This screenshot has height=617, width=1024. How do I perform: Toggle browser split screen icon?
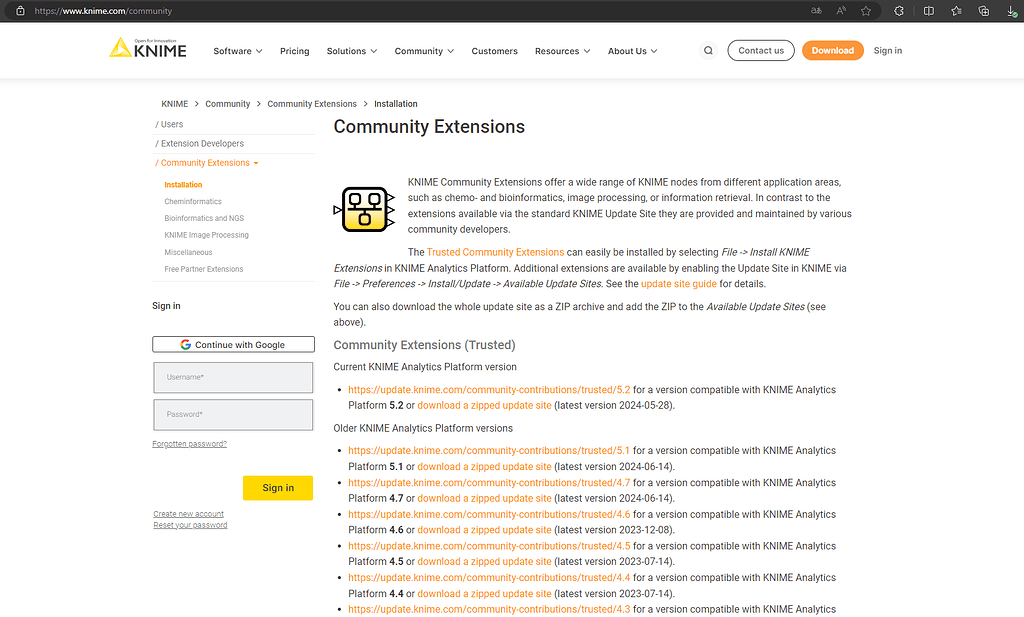(x=929, y=11)
